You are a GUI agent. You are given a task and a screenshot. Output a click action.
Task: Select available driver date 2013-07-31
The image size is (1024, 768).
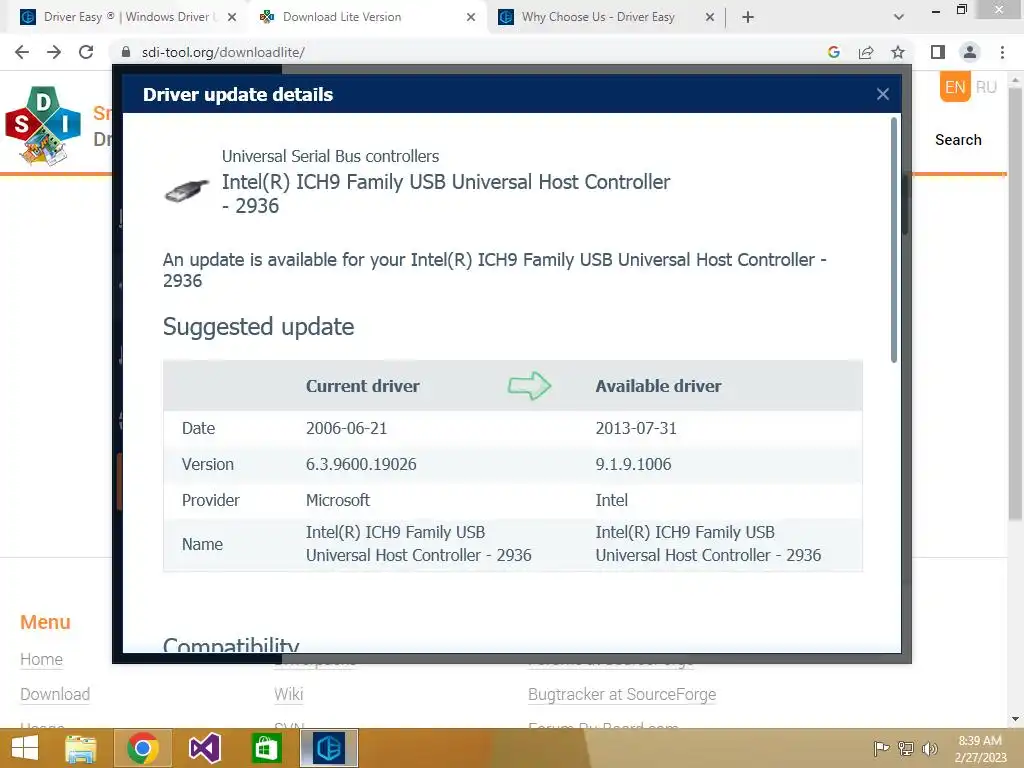(x=636, y=428)
